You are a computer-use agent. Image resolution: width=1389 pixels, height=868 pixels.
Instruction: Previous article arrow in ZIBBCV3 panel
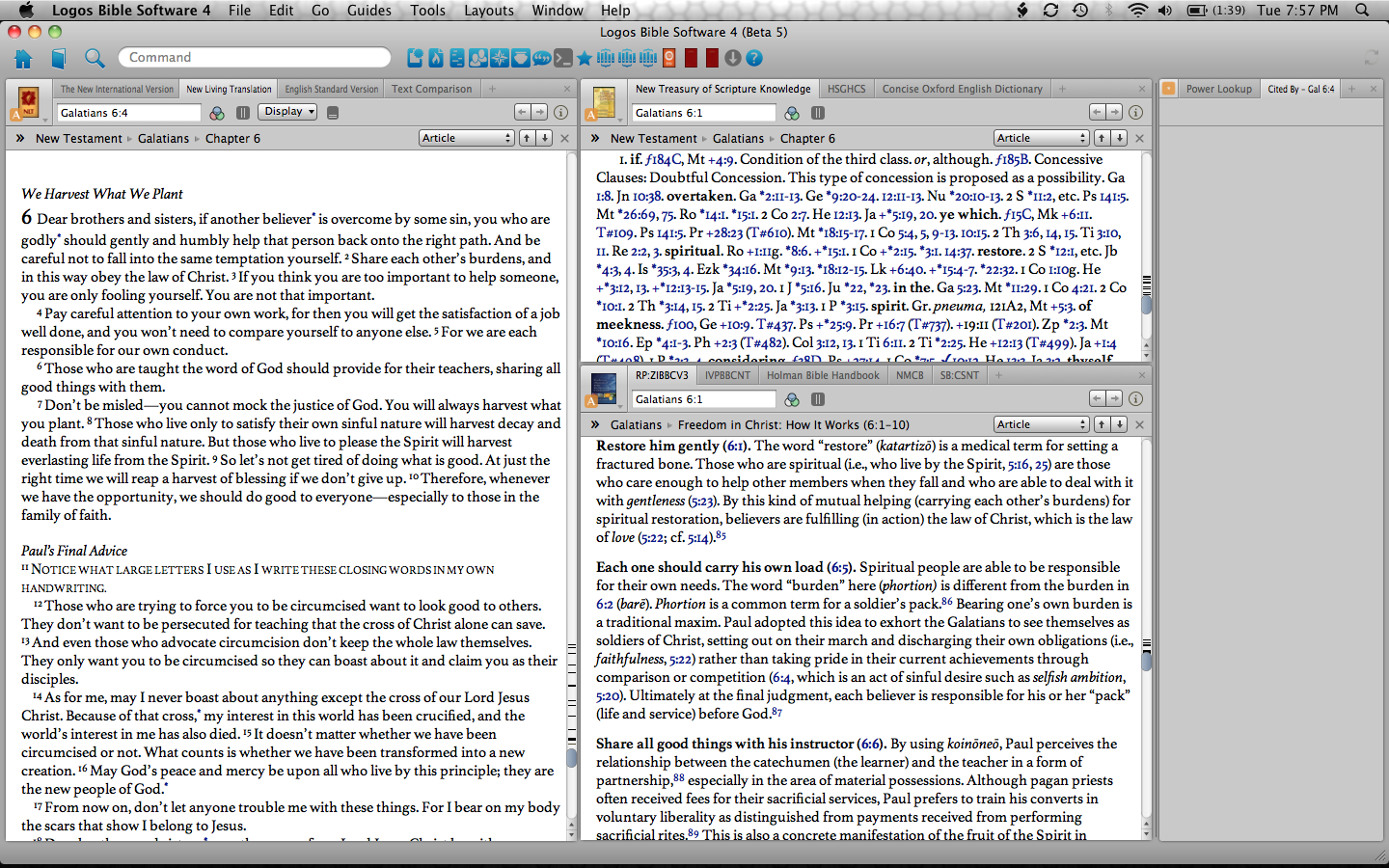[x=1102, y=424]
